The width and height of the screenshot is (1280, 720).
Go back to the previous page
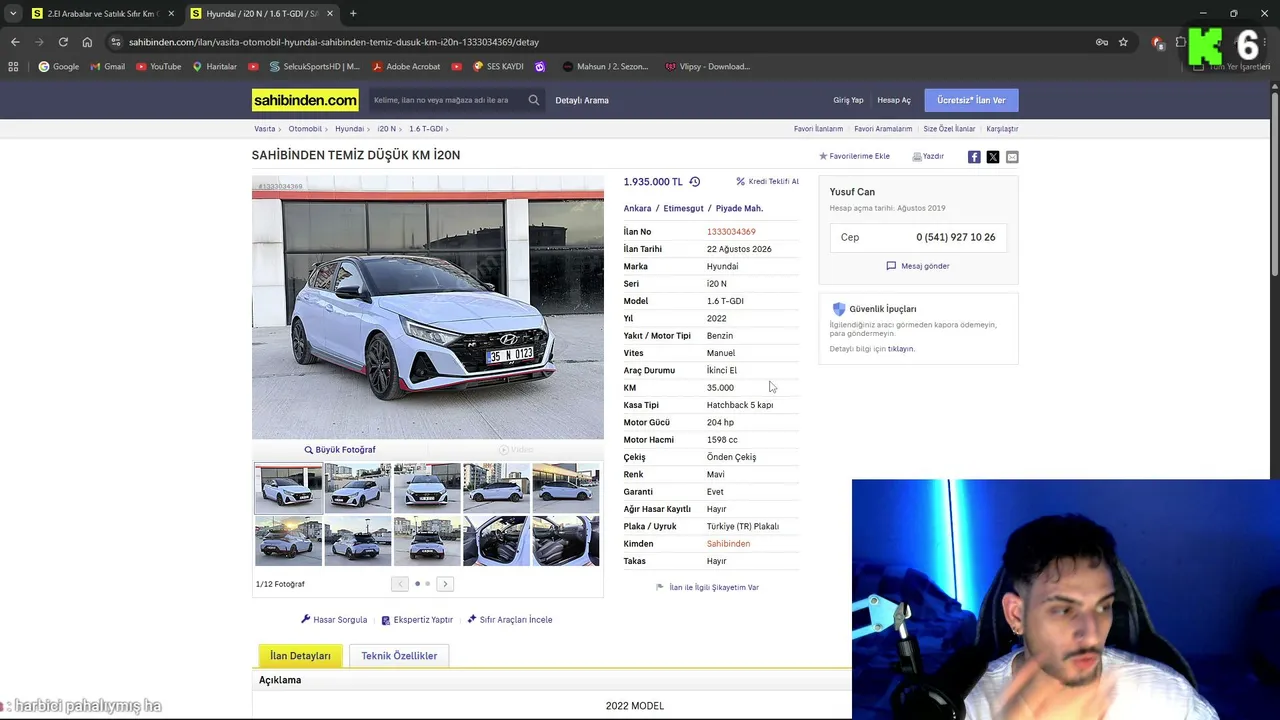tap(15, 42)
